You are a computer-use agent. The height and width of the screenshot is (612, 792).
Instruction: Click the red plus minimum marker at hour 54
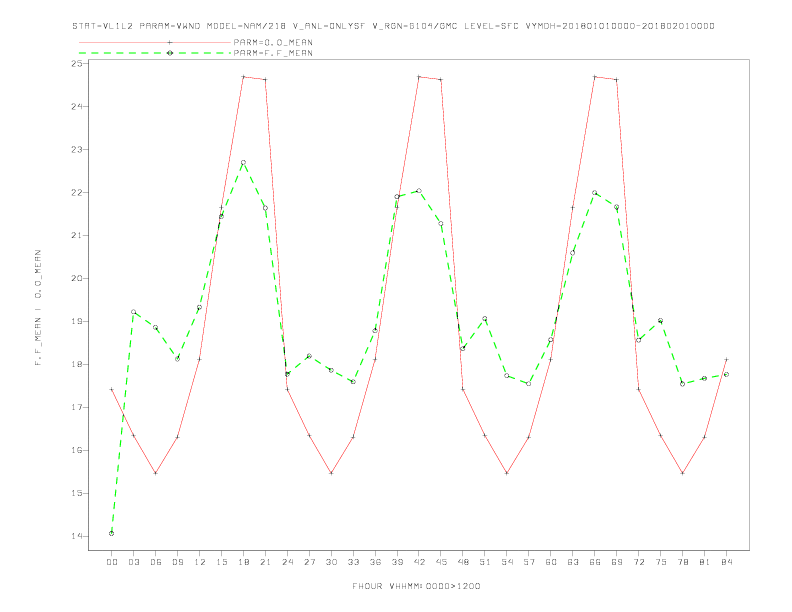coord(507,473)
